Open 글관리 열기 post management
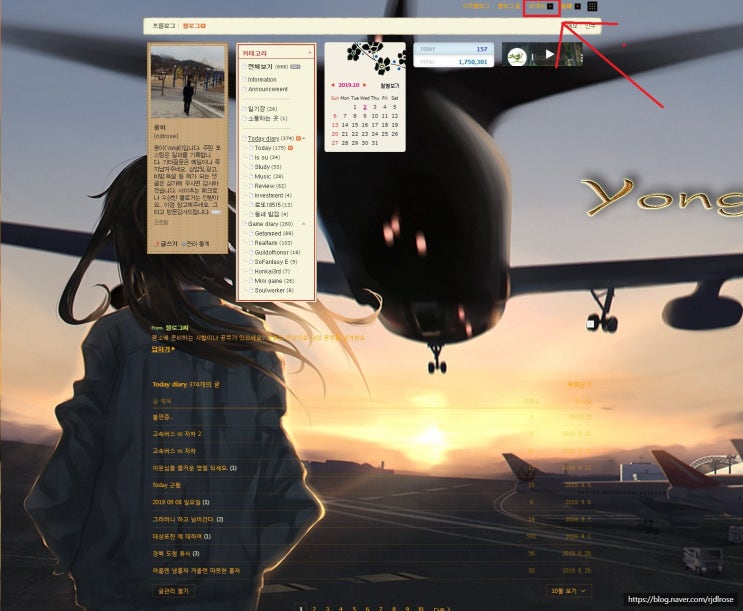The image size is (743, 611). pos(173,591)
